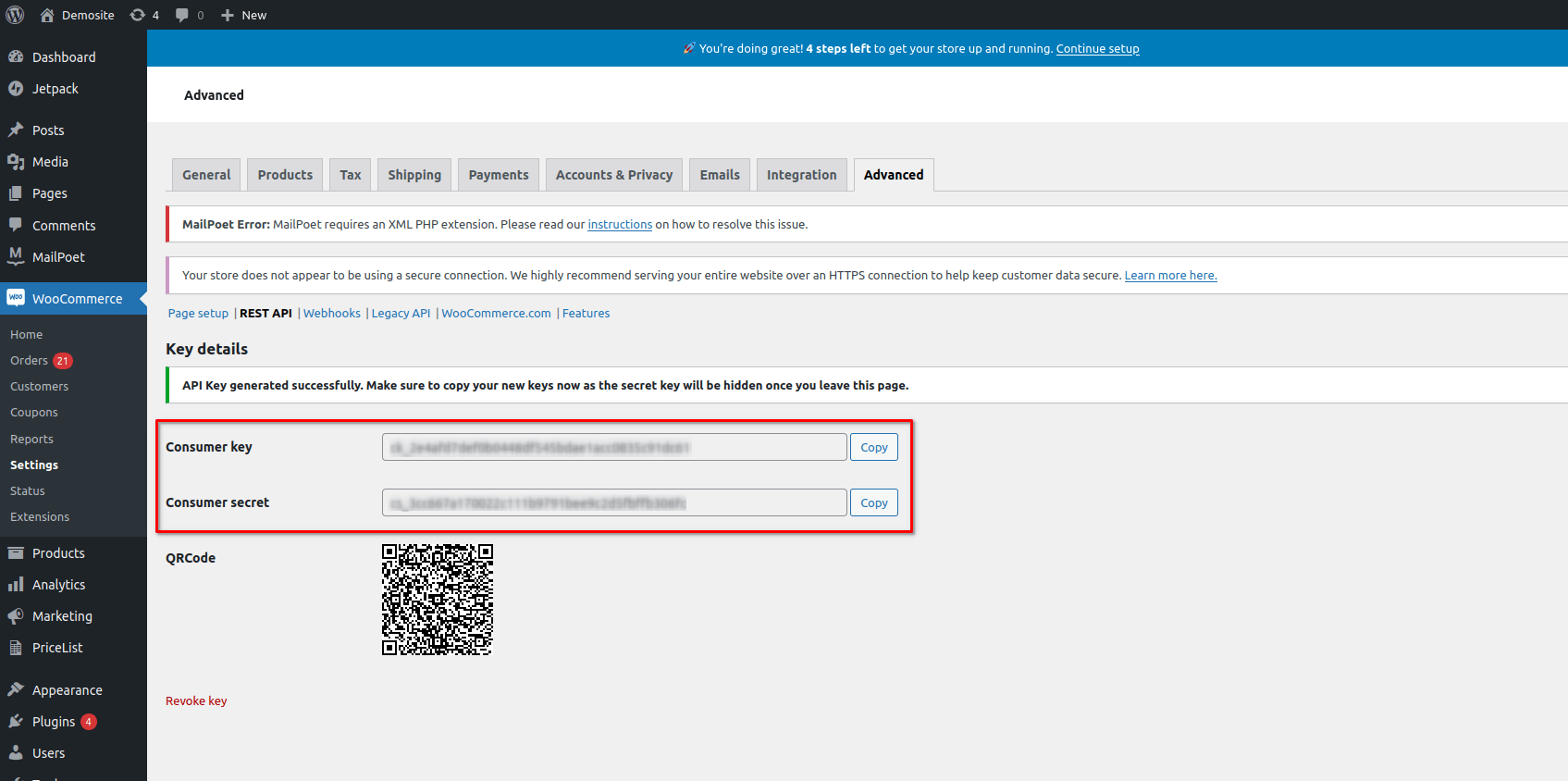Open Comments icon in sidebar
This screenshot has width=1568, height=781.
16,225
